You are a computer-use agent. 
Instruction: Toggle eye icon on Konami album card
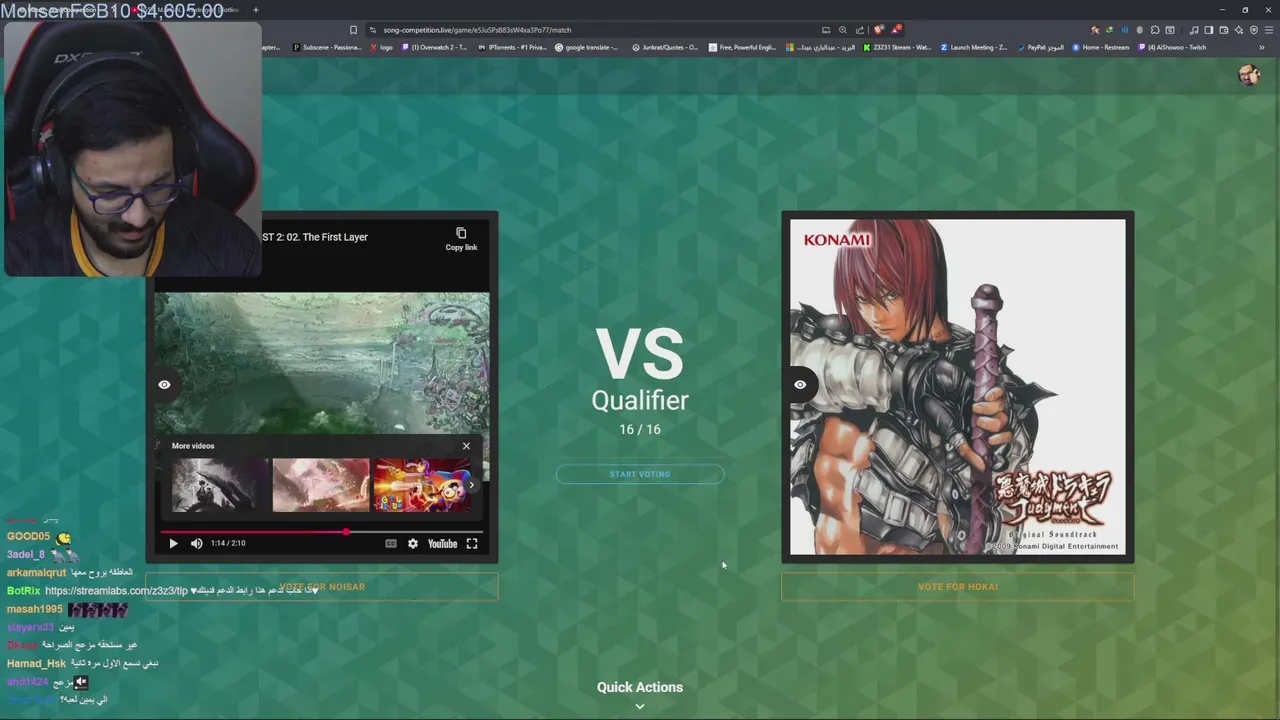click(800, 384)
